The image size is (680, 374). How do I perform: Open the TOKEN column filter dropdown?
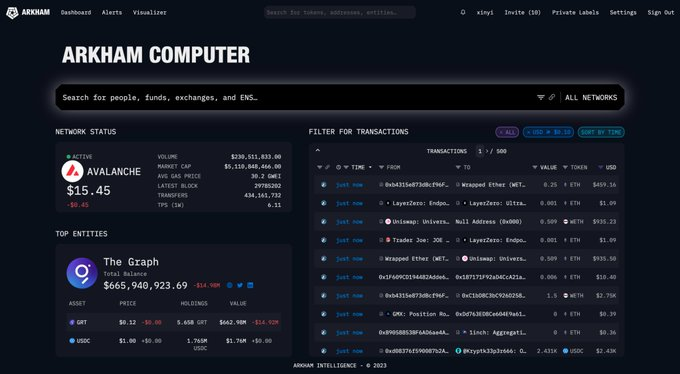565,167
